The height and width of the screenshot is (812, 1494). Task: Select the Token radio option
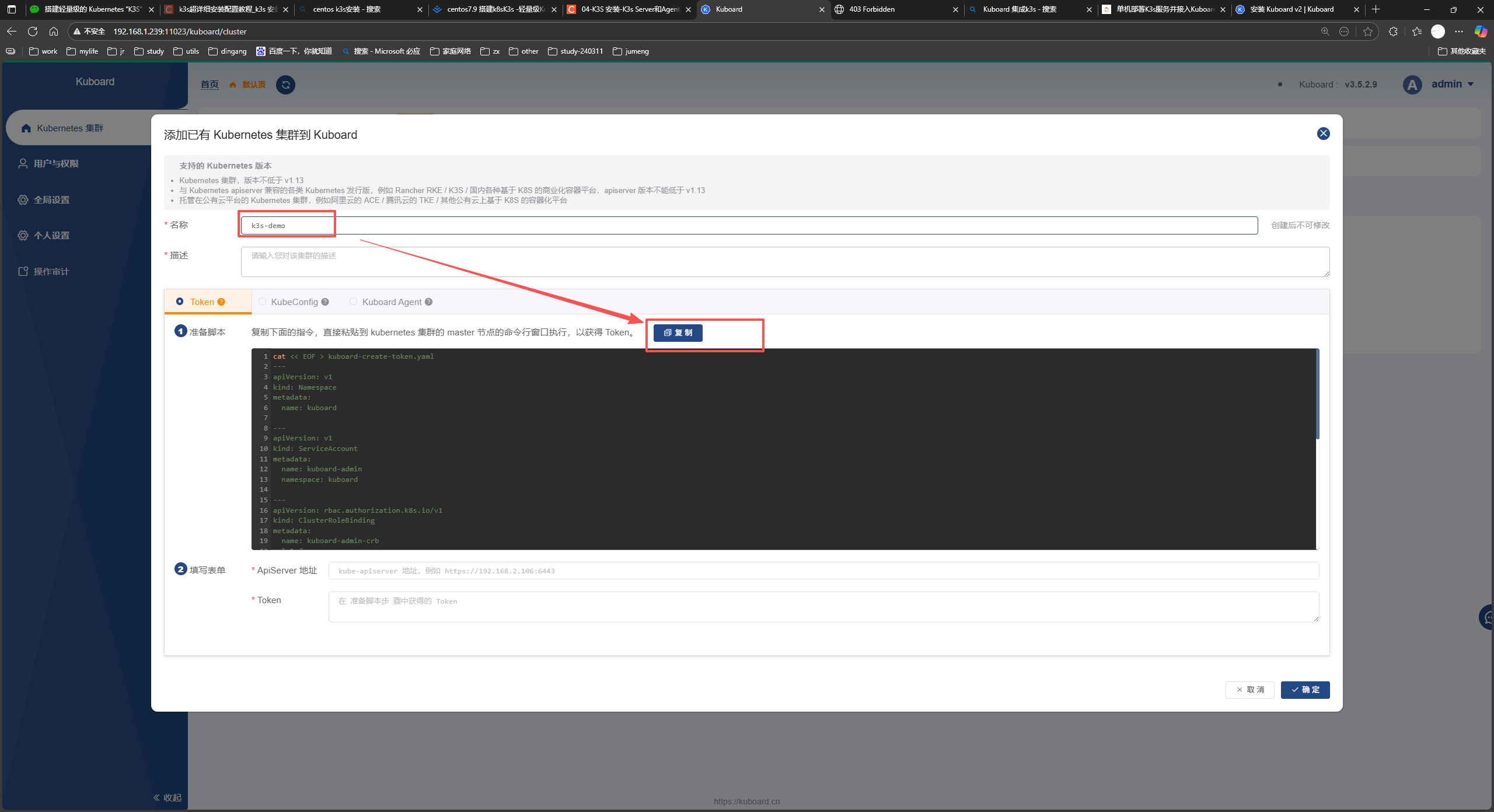point(180,302)
